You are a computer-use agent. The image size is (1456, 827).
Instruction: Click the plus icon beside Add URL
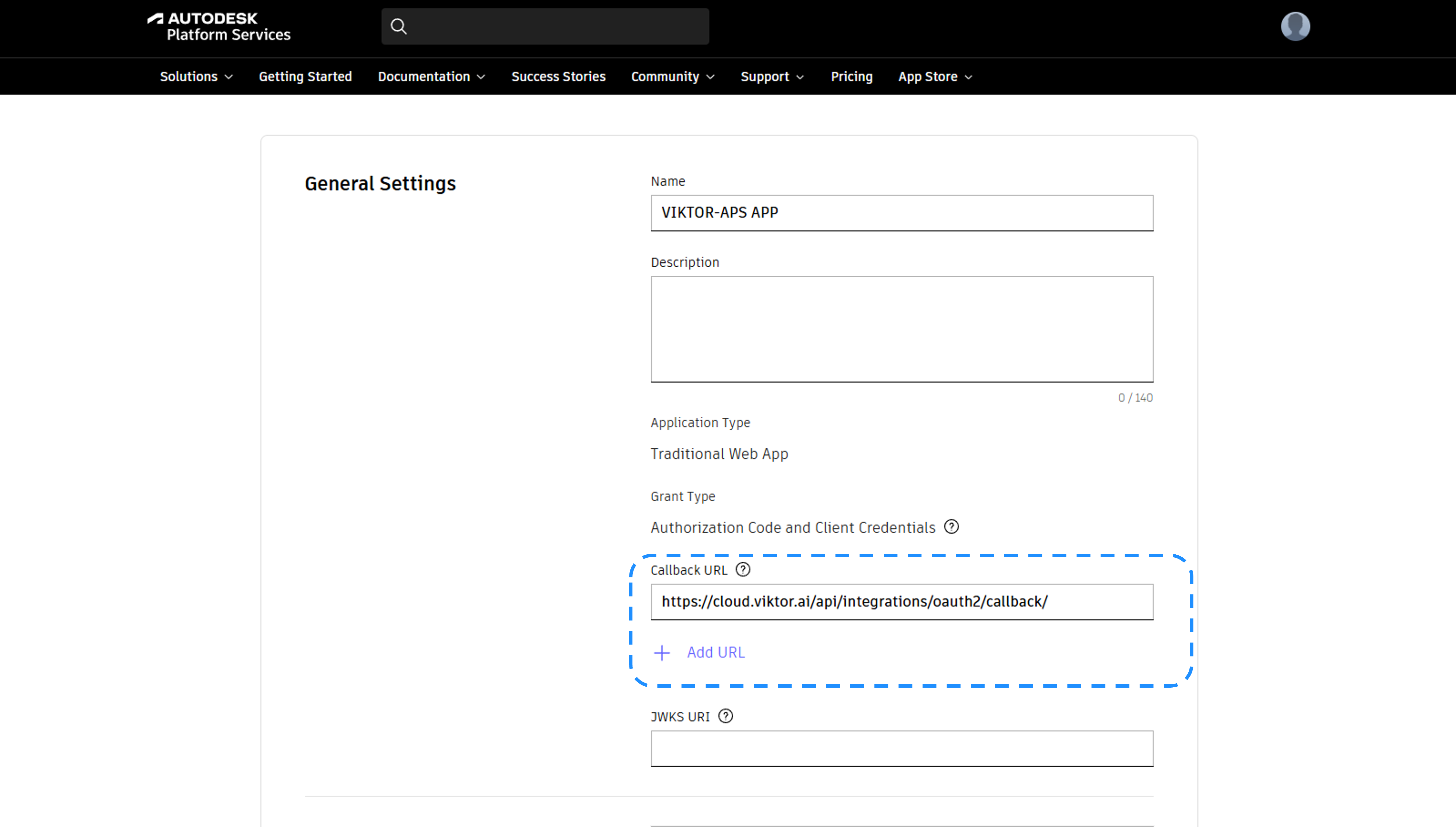pyautogui.click(x=662, y=653)
